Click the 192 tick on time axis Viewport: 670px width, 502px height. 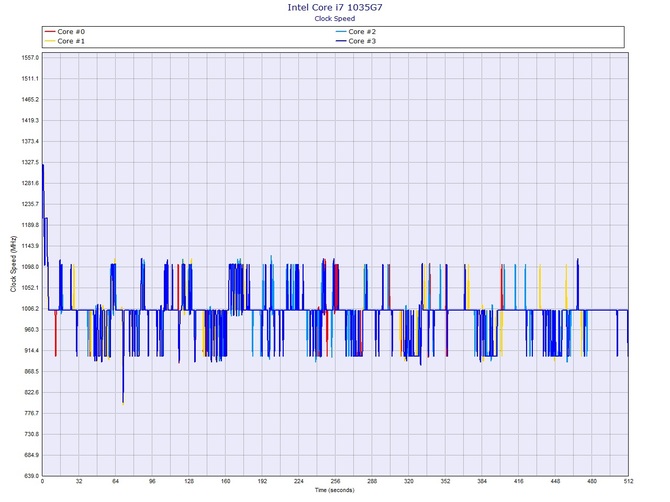(x=262, y=481)
